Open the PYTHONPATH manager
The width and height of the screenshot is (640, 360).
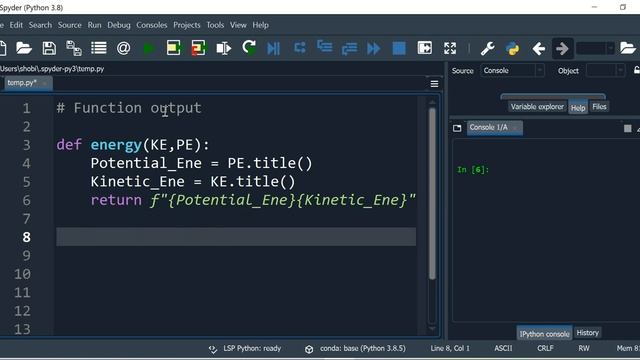[512, 49]
